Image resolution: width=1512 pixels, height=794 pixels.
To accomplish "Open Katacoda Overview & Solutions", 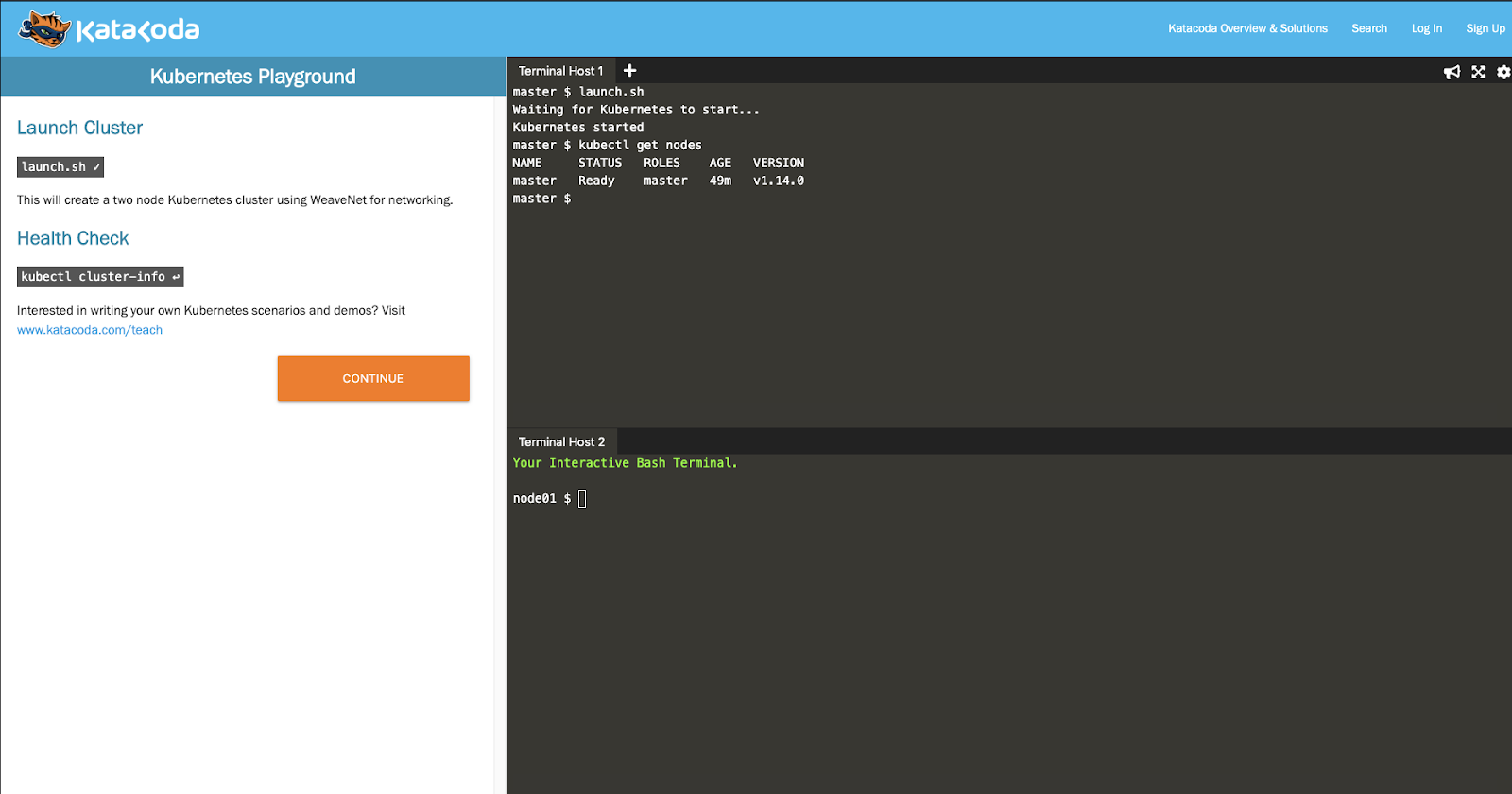I will 1247,28.
